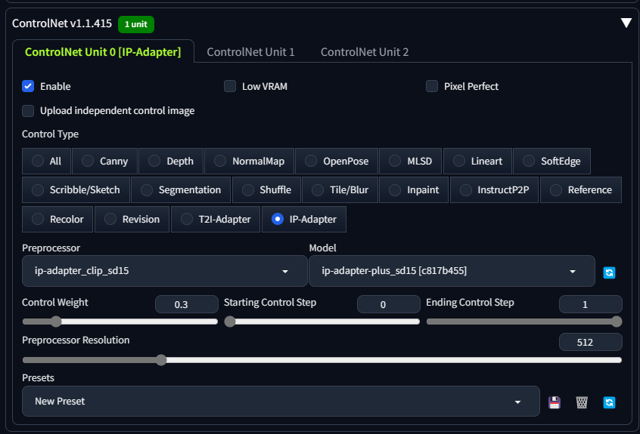Click the Presets label text

click(38, 378)
